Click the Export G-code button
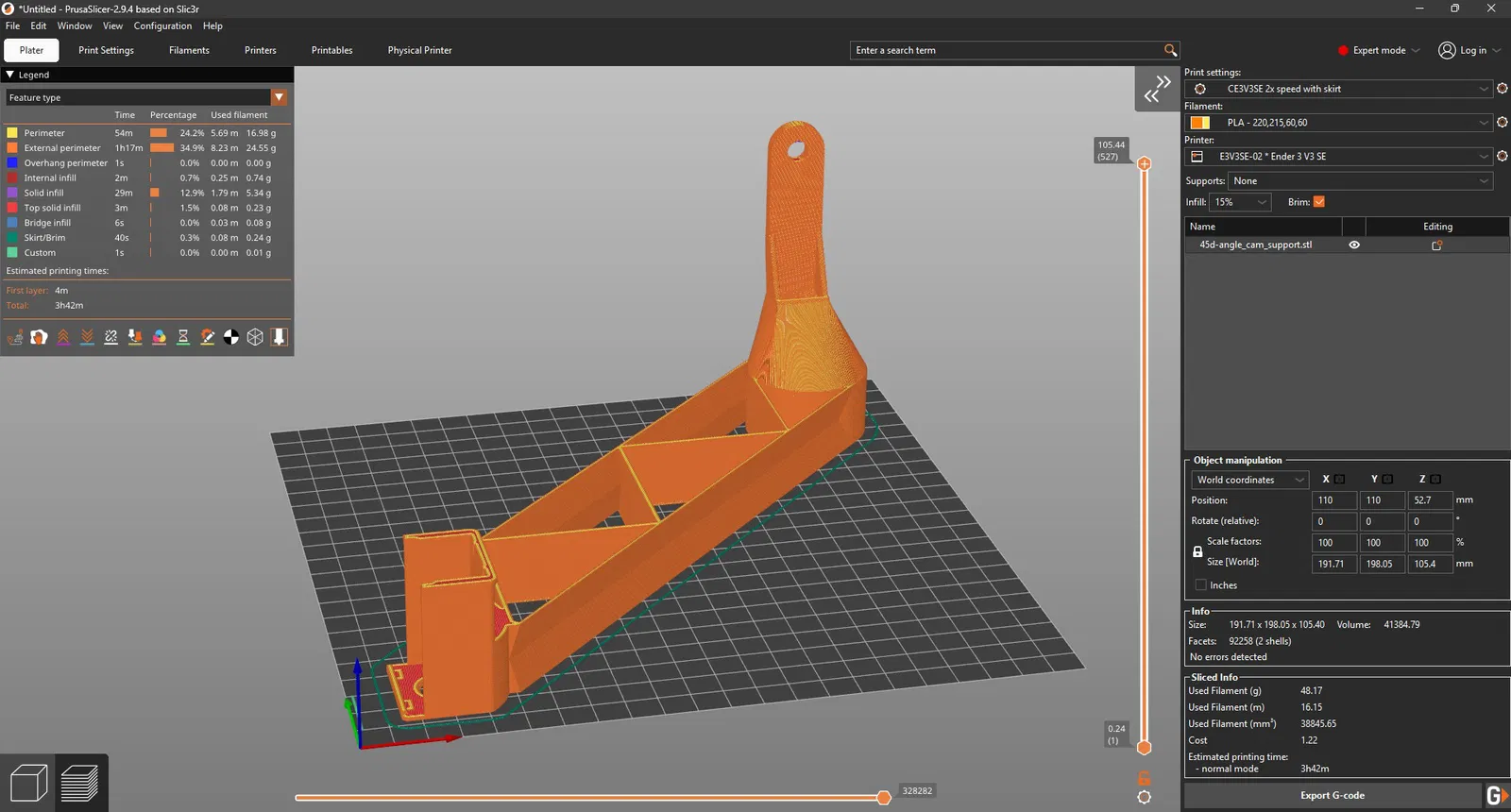 click(1332, 795)
